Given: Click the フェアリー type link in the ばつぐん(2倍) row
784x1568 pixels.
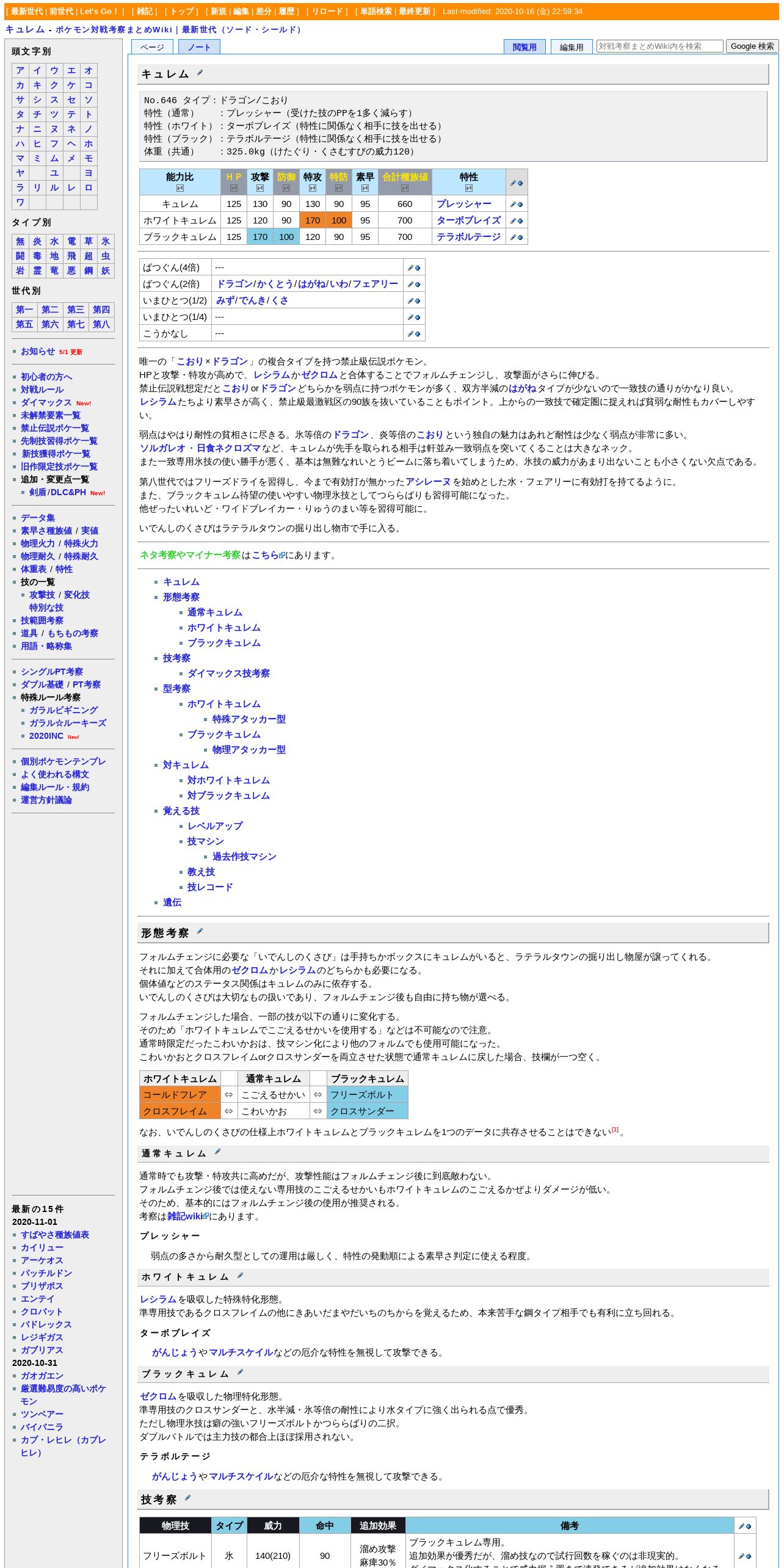Looking at the screenshot, I should pyautogui.click(x=376, y=284).
